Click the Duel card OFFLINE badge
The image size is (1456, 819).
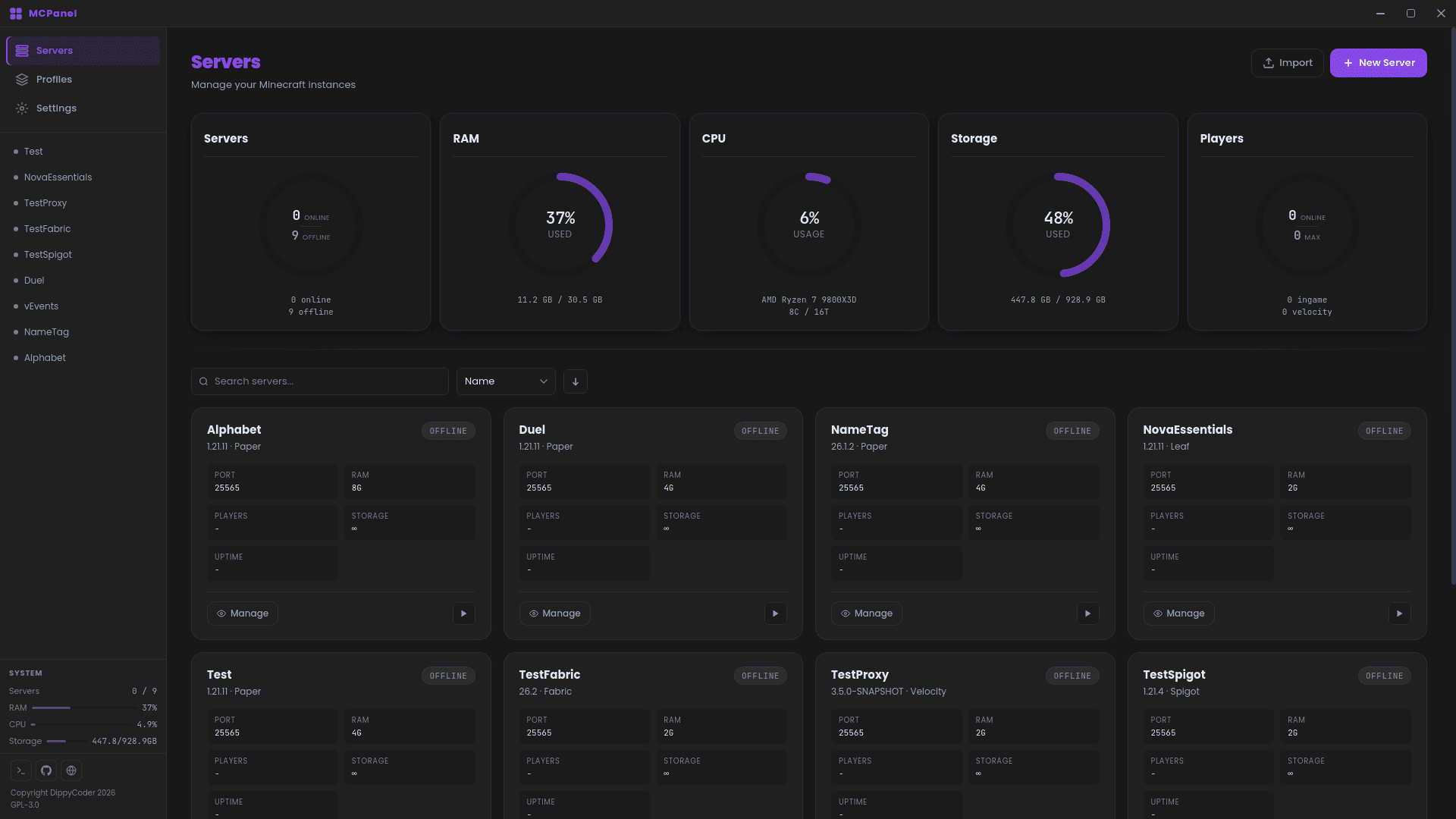pos(761,431)
